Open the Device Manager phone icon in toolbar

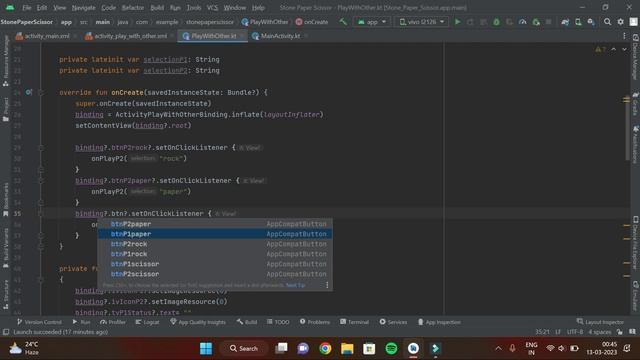[x=578, y=22]
